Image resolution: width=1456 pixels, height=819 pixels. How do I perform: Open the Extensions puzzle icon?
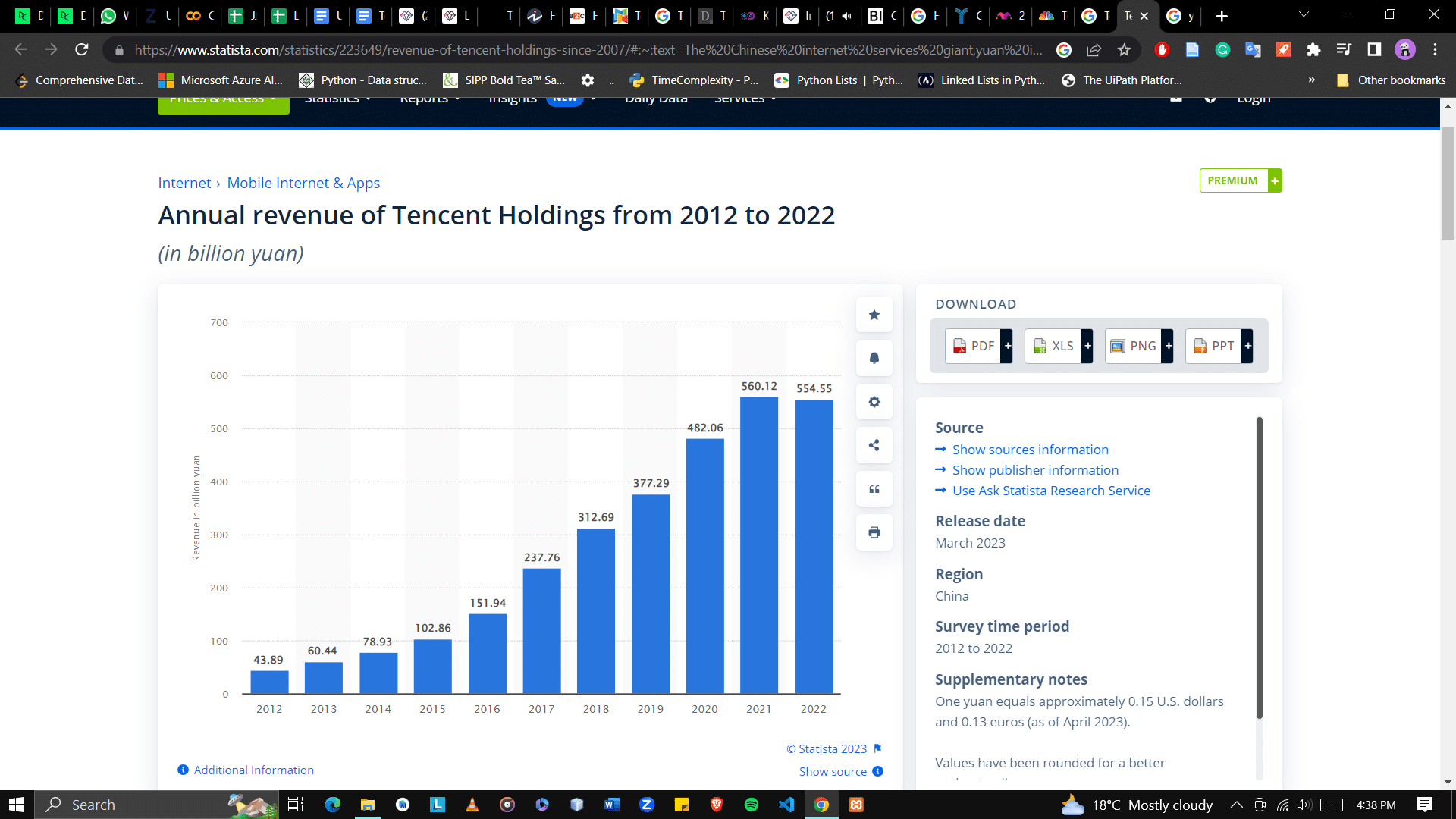pyautogui.click(x=1313, y=50)
